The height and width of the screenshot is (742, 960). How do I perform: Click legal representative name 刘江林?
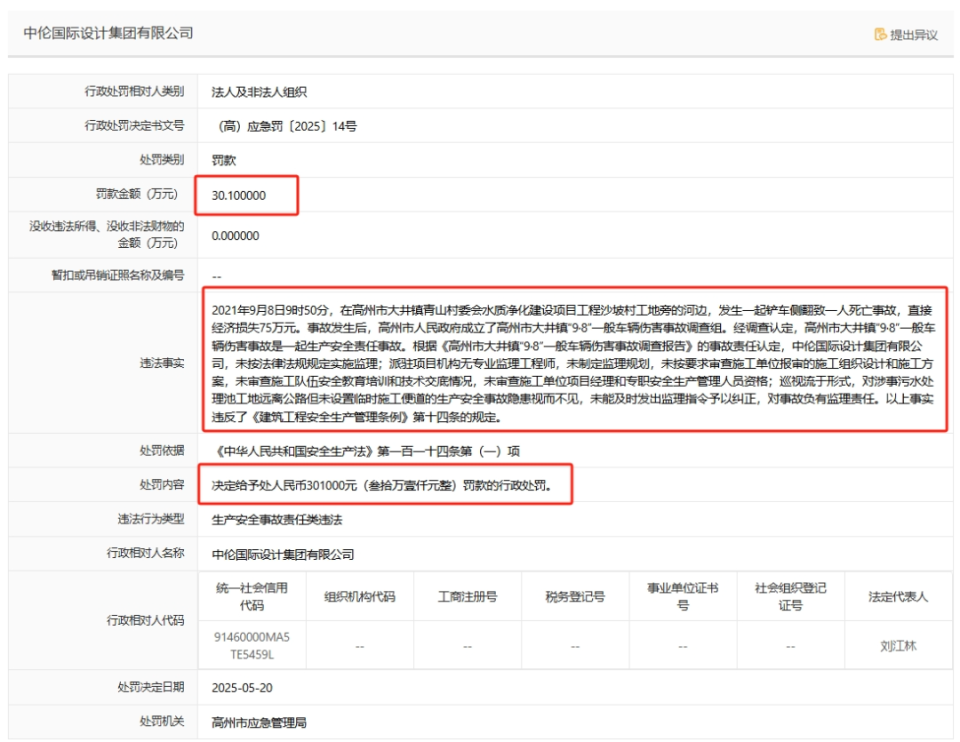(x=898, y=646)
